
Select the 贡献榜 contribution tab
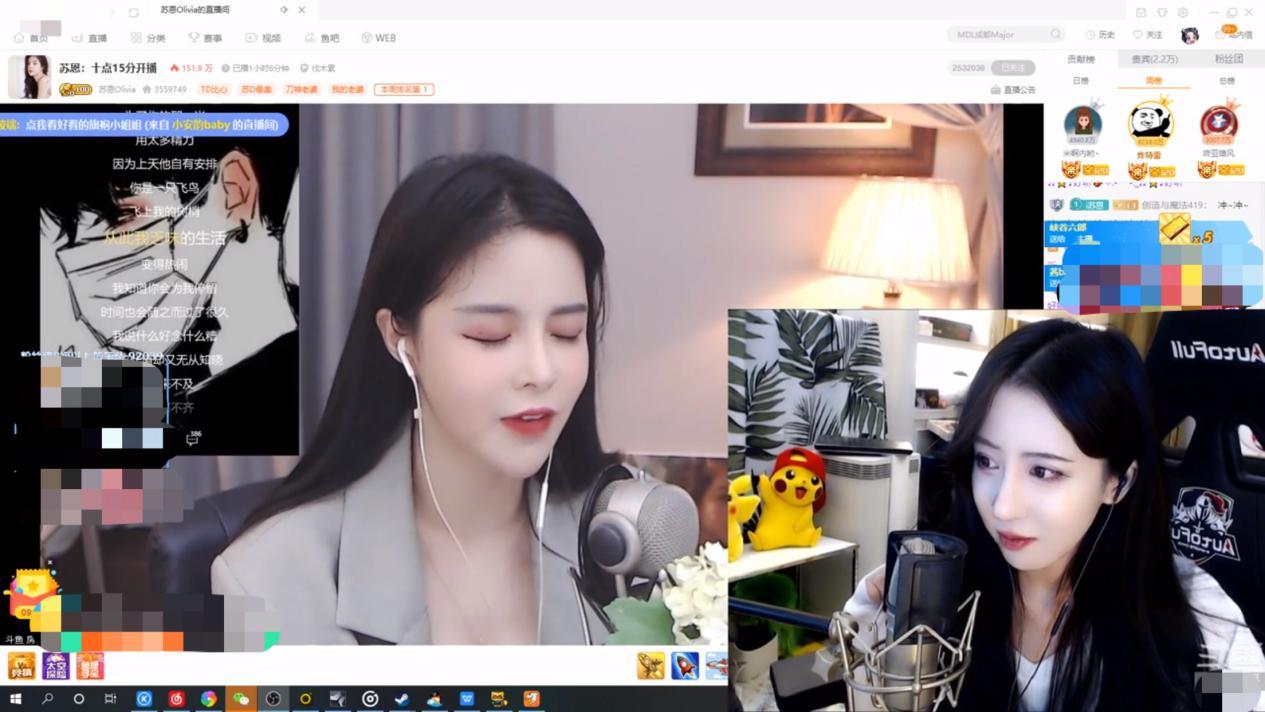click(1080, 59)
